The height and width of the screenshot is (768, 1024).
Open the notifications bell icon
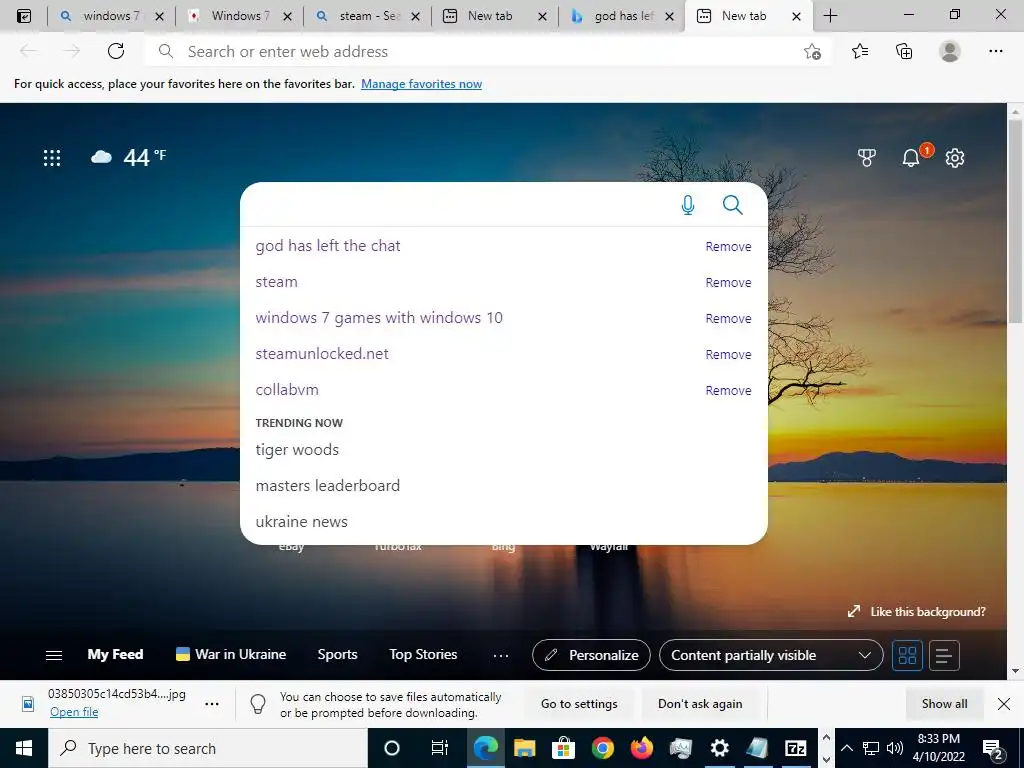tap(911, 157)
